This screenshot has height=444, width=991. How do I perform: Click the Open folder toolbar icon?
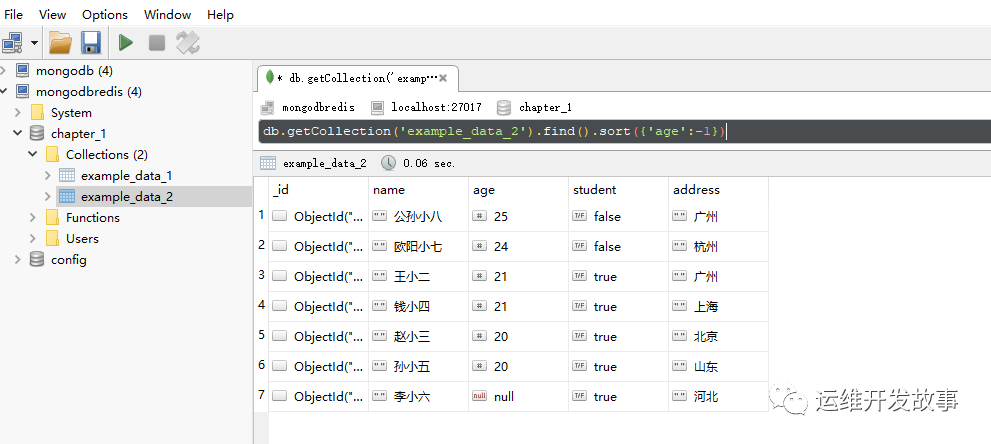(61, 43)
